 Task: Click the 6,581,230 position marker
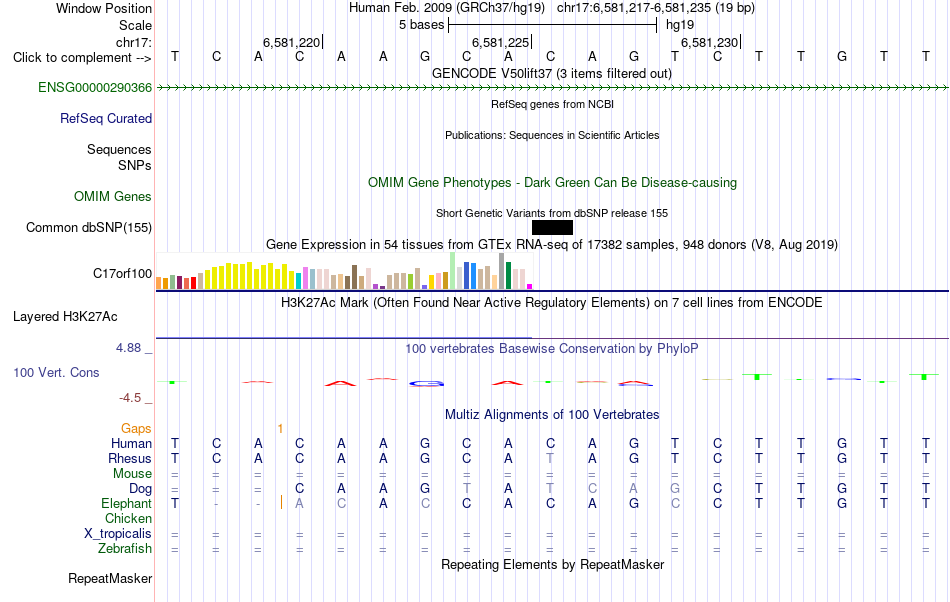click(x=709, y=42)
